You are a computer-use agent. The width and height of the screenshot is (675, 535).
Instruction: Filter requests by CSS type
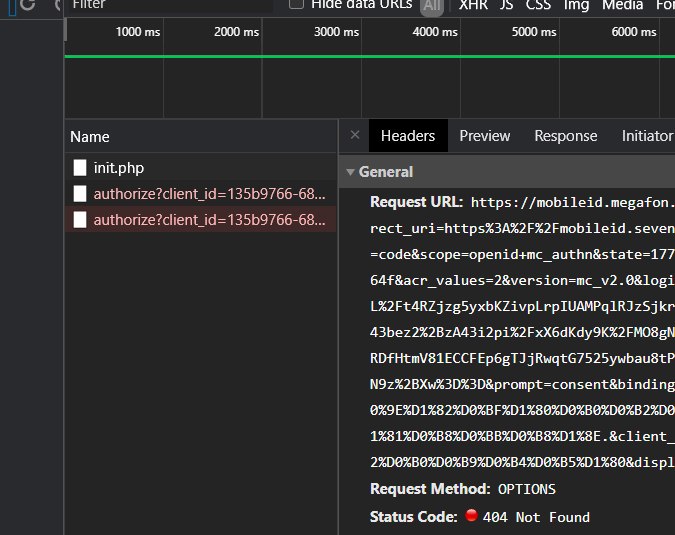[x=538, y=5]
